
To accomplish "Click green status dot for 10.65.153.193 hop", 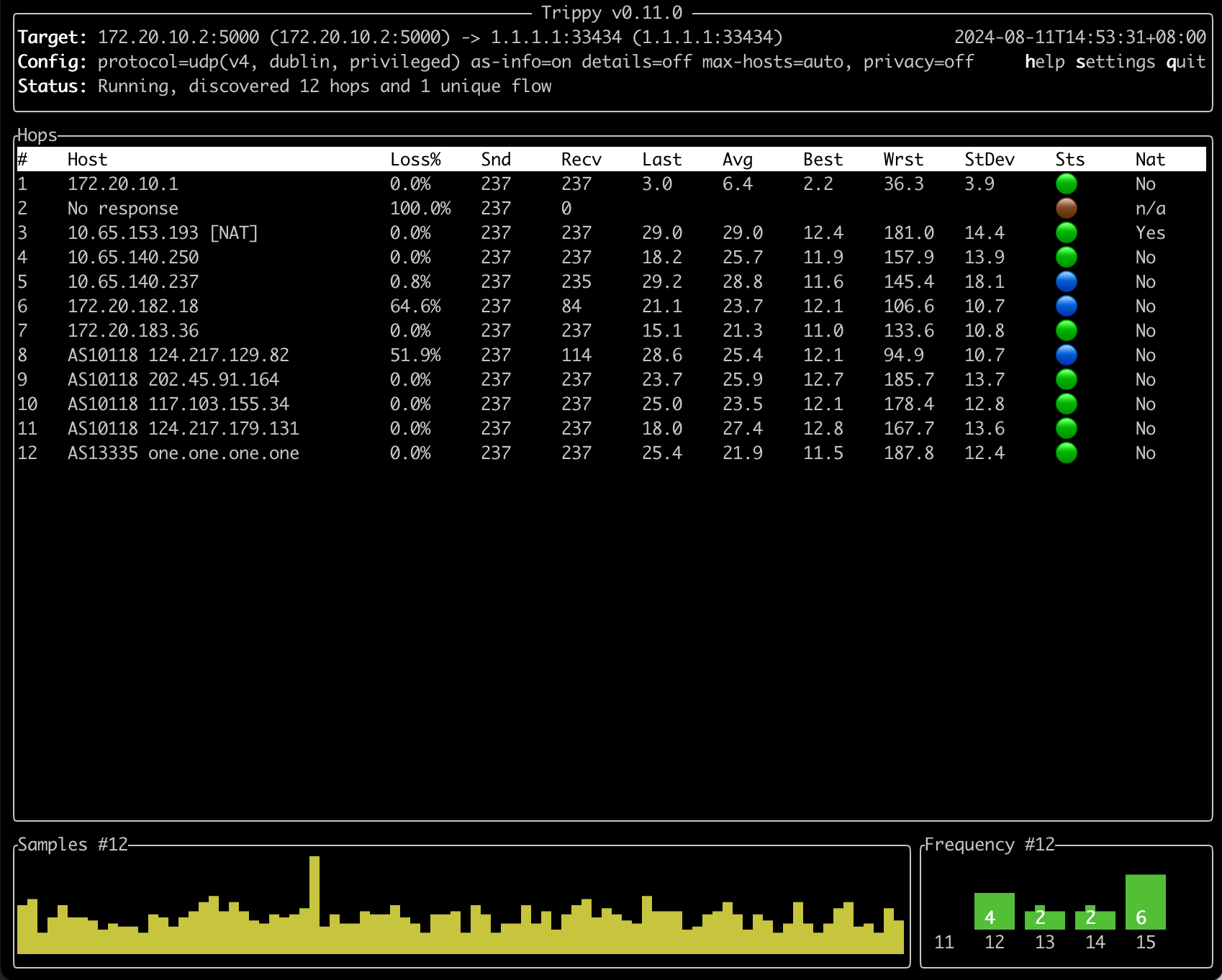I will coord(1066,233).
